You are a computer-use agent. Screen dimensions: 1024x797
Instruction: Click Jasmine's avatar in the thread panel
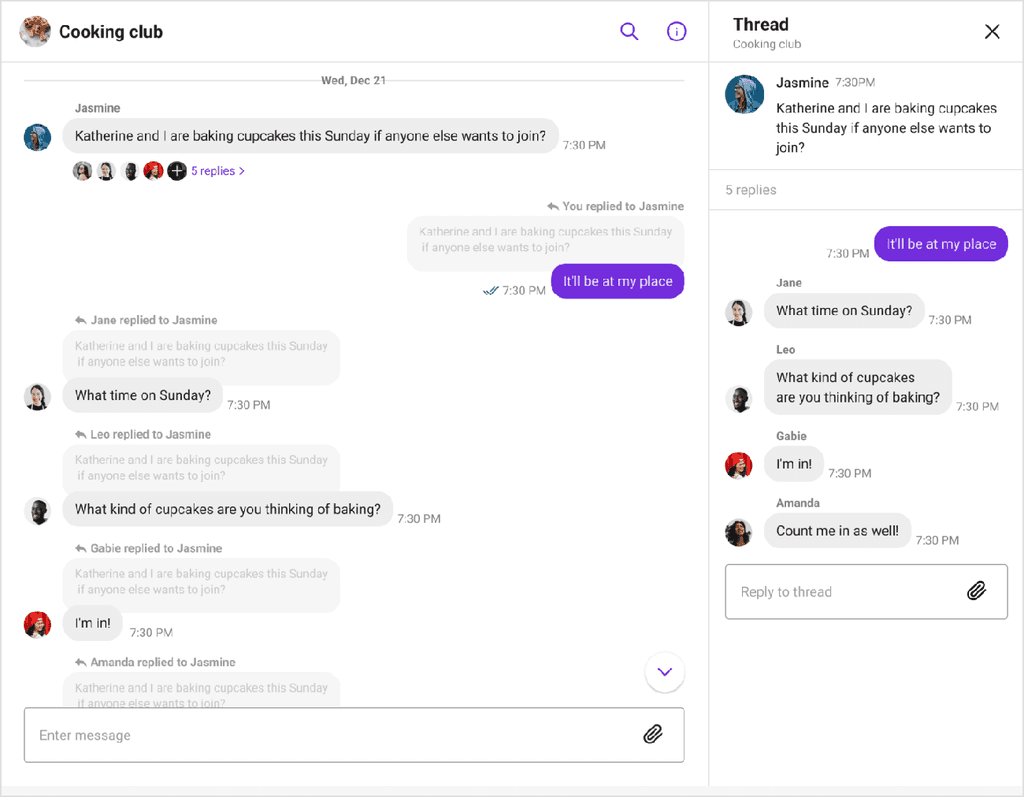pos(744,94)
